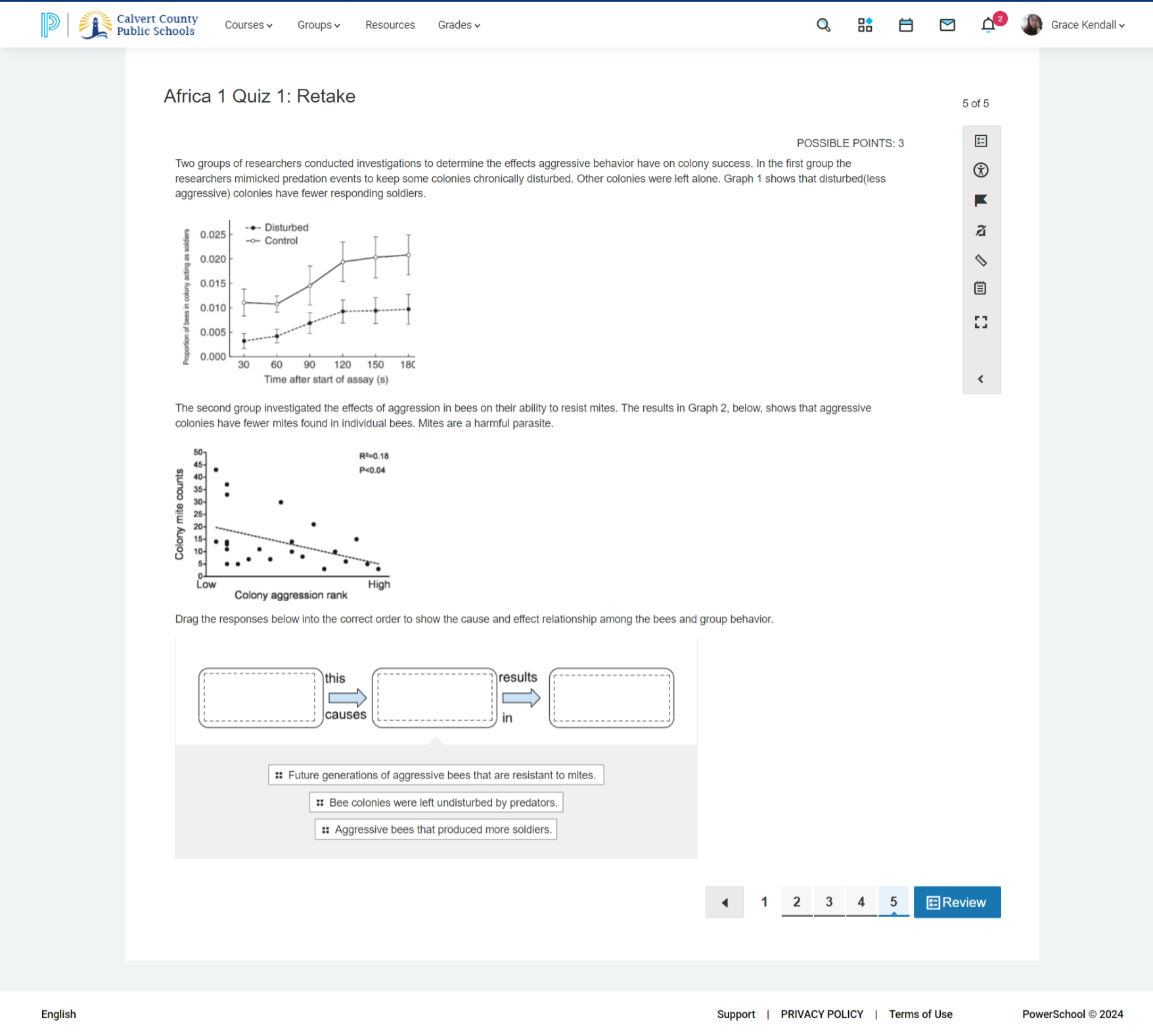Open Grace Kendall account dropdown
The image size is (1153, 1036).
(x=1088, y=25)
